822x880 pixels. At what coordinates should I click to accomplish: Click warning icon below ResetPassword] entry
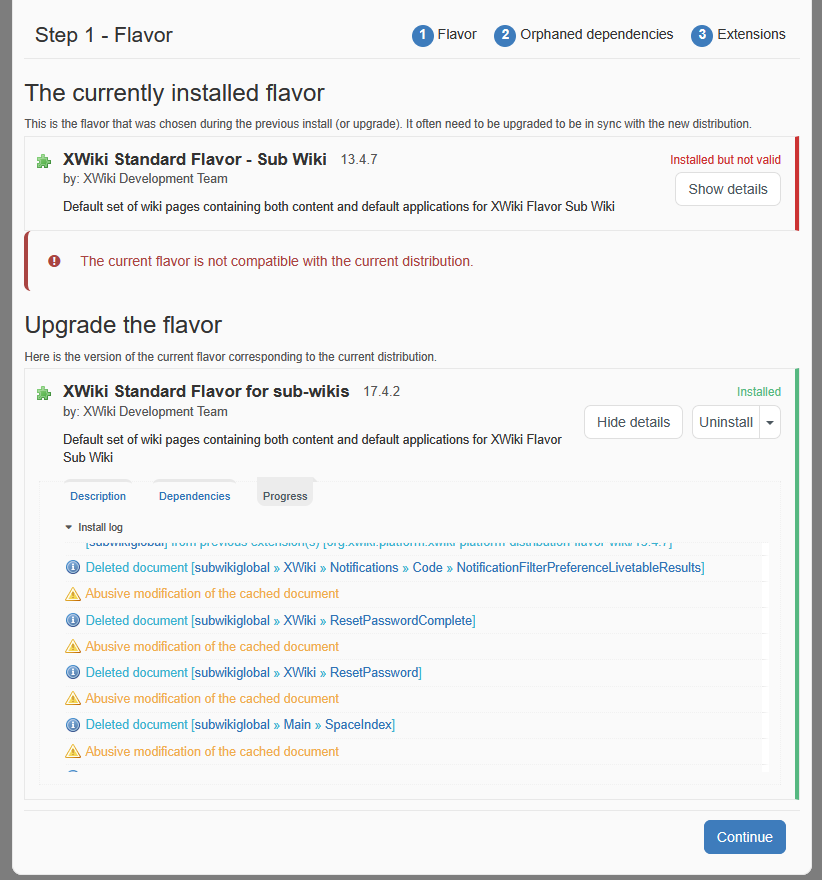tap(73, 699)
